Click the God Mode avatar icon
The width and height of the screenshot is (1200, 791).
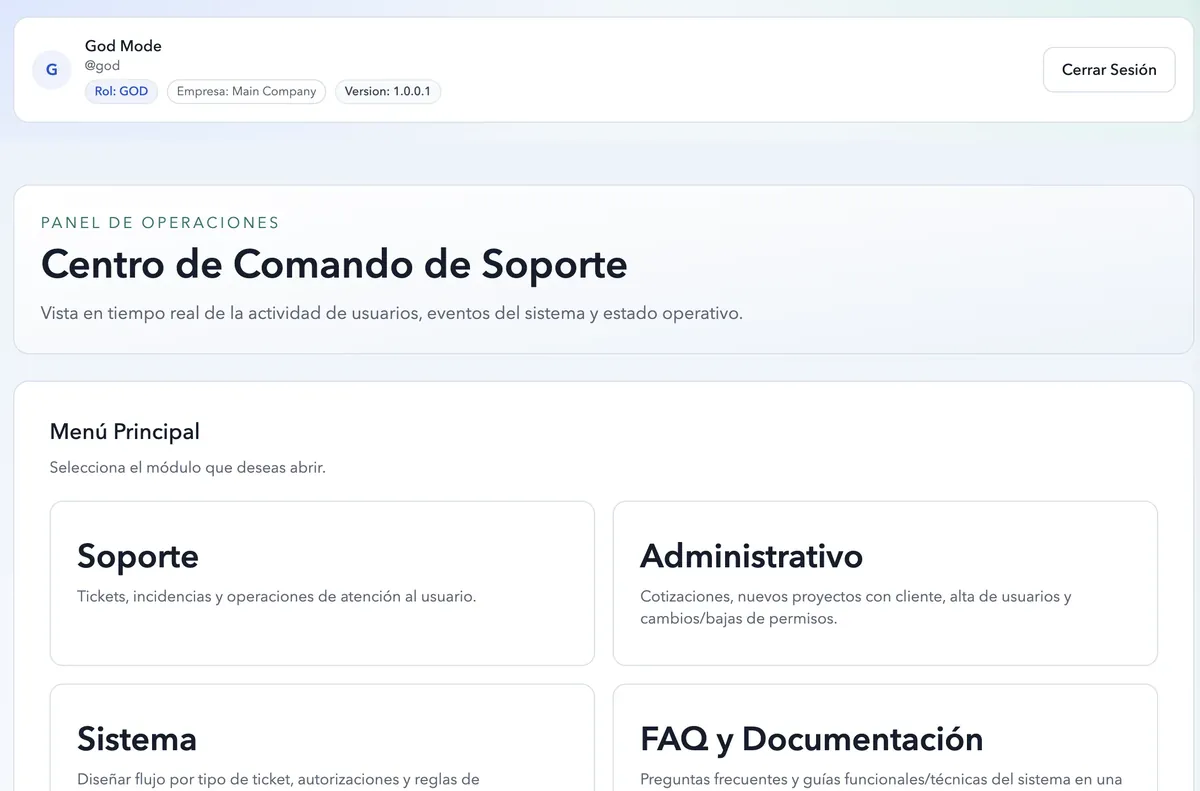point(51,70)
